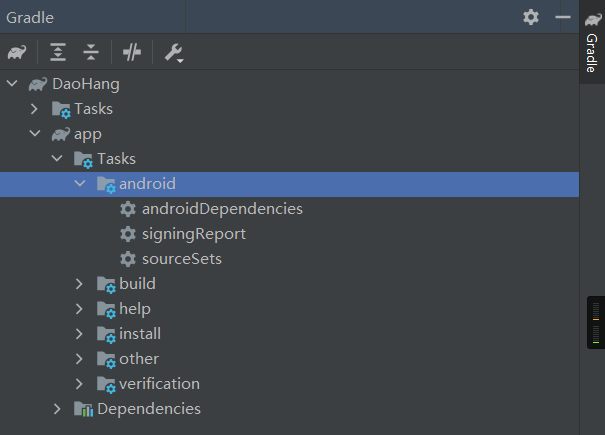The height and width of the screenshot is (435, 605).
Task: Collapse the android tasks group
Action: (80, 184)
